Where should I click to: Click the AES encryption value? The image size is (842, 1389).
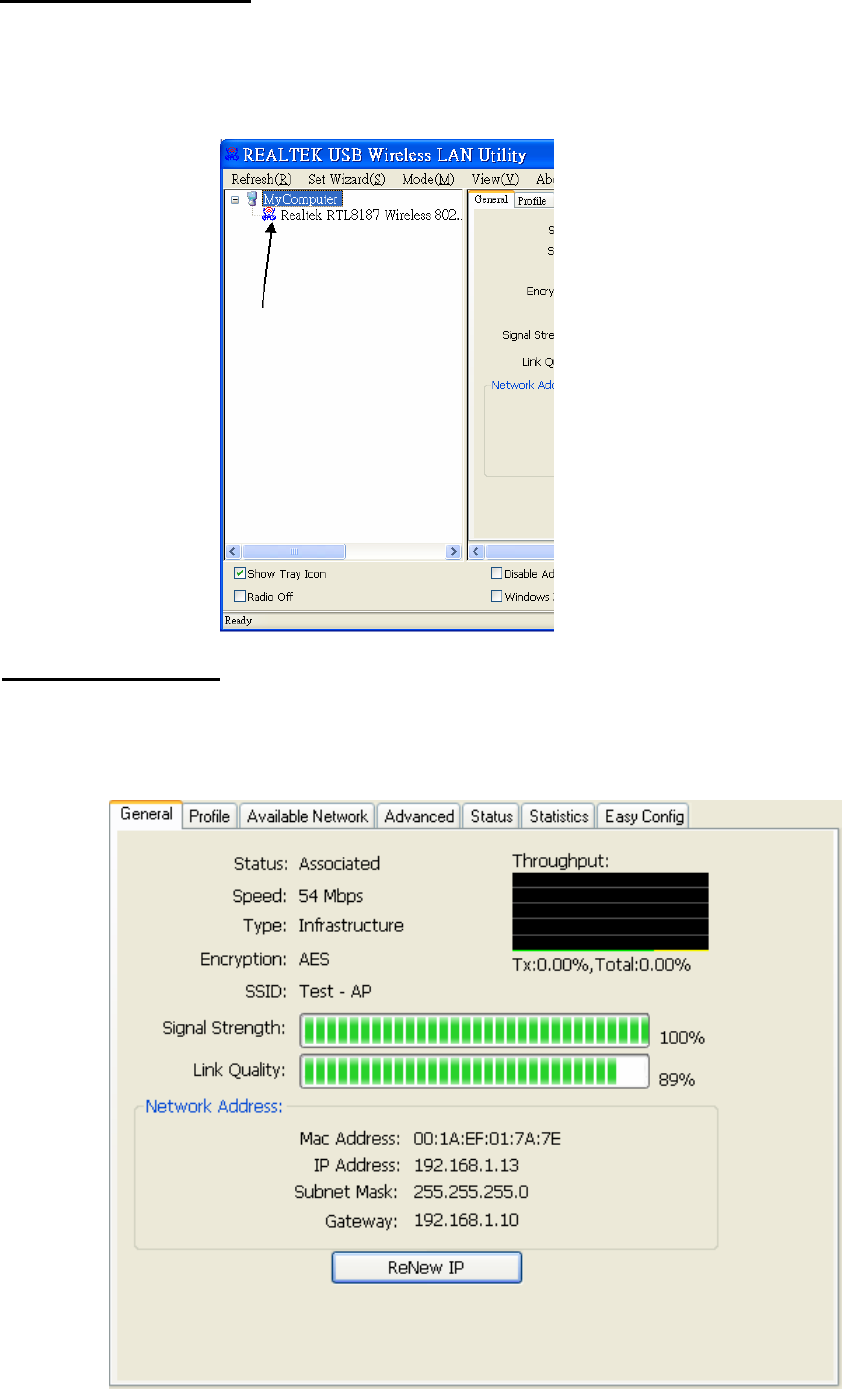314,959
